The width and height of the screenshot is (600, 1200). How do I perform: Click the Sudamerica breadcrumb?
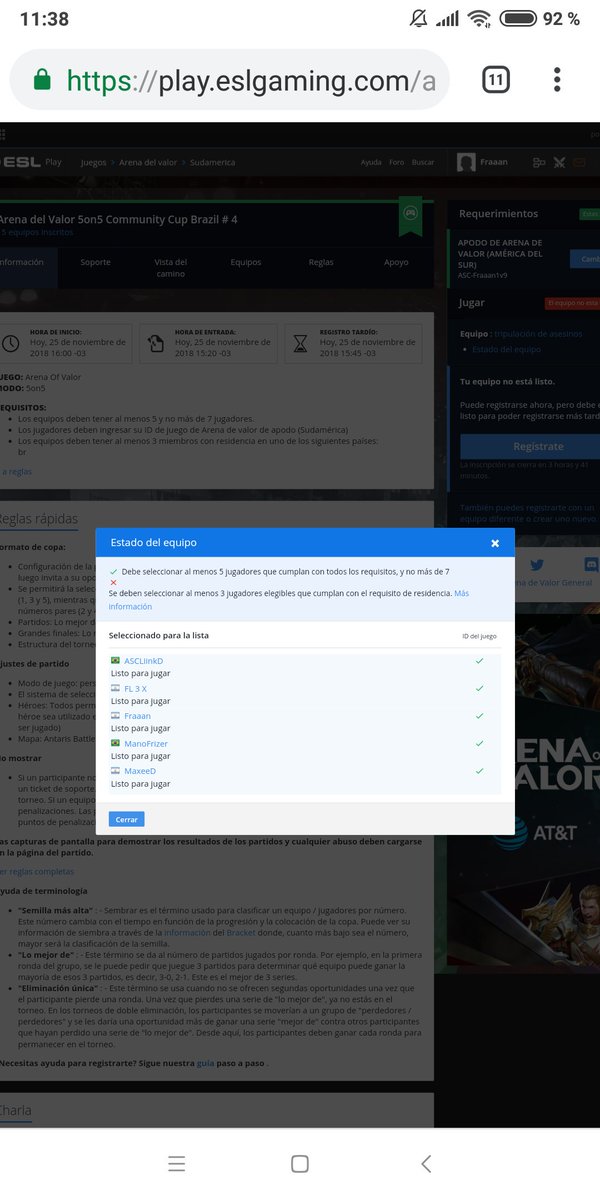click(213, 162)
